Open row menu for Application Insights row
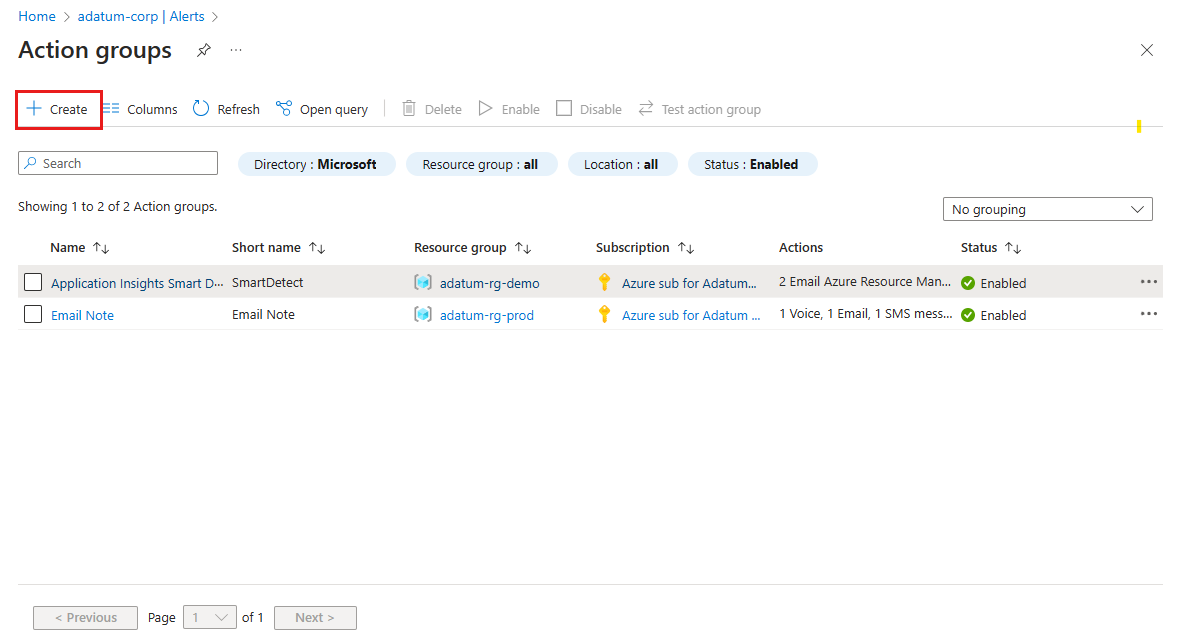1181x643 pixels. point(1148,282)
